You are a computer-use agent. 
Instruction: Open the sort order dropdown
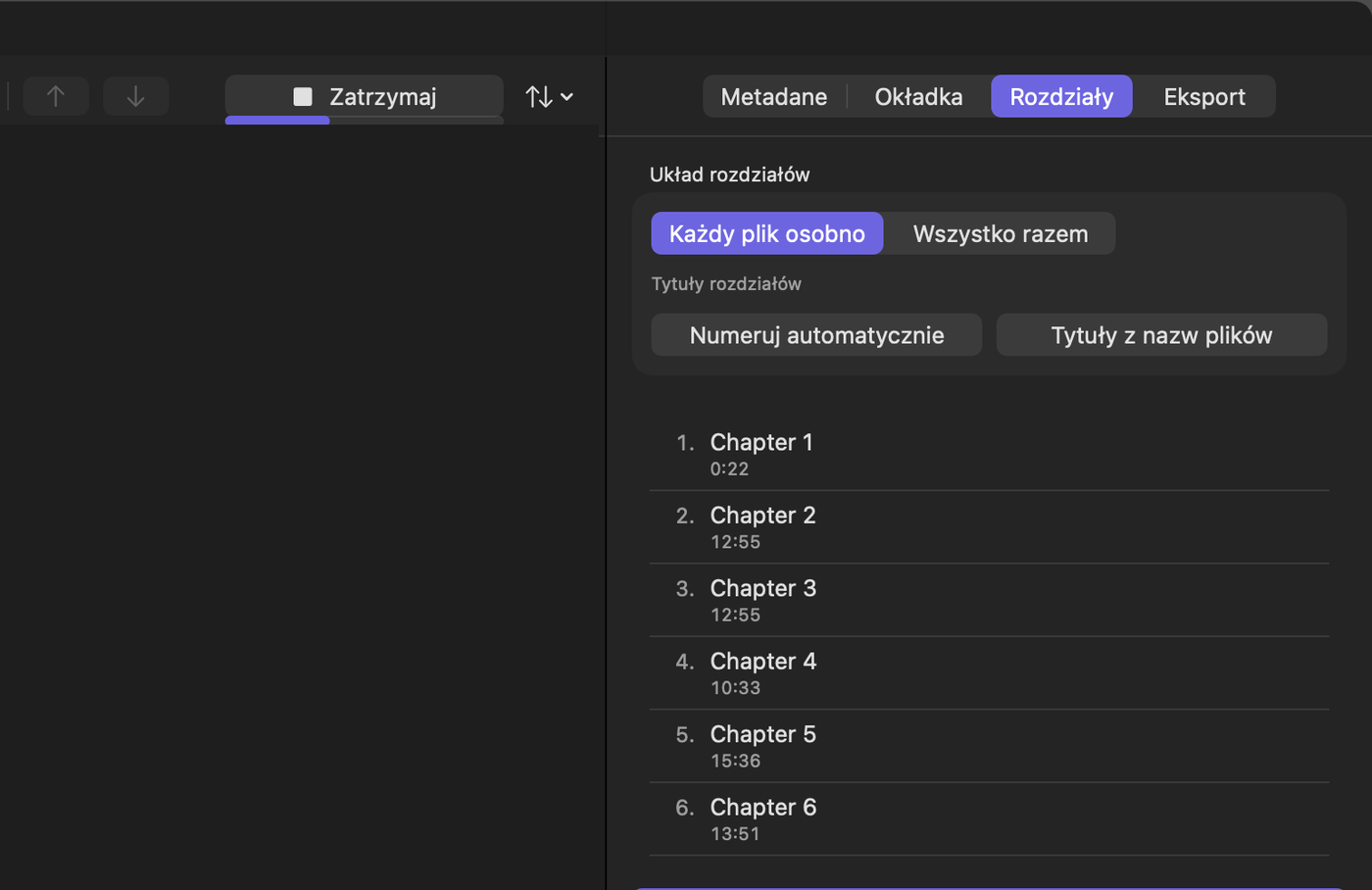(549, 96)
